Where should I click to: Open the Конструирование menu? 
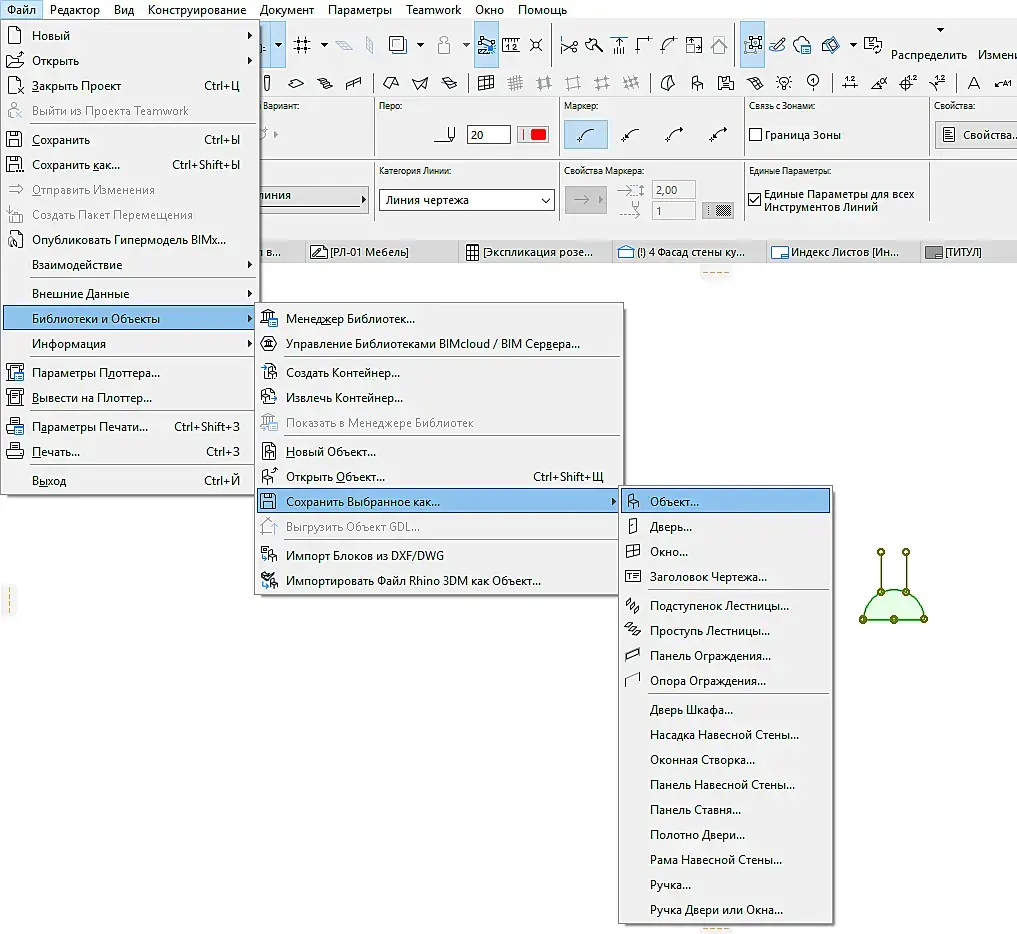pos(197,10)
